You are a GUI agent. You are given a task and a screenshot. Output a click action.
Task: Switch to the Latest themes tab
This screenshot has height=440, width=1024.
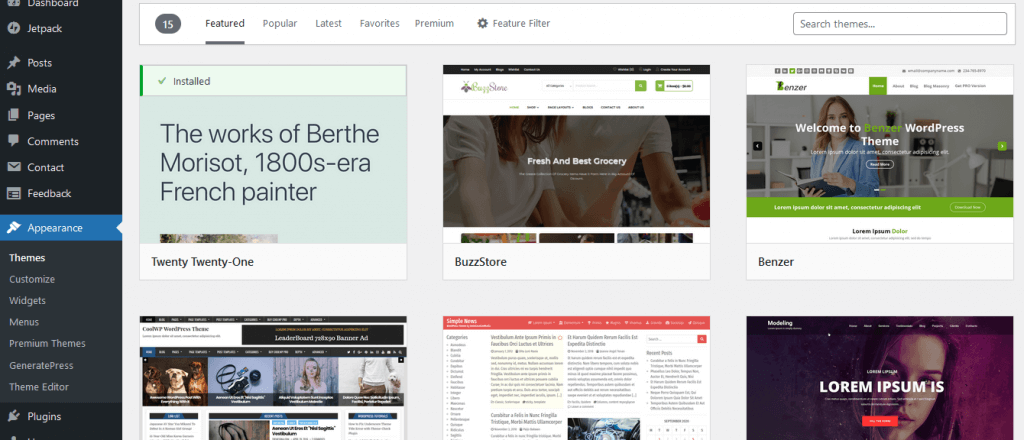point(328,24)
